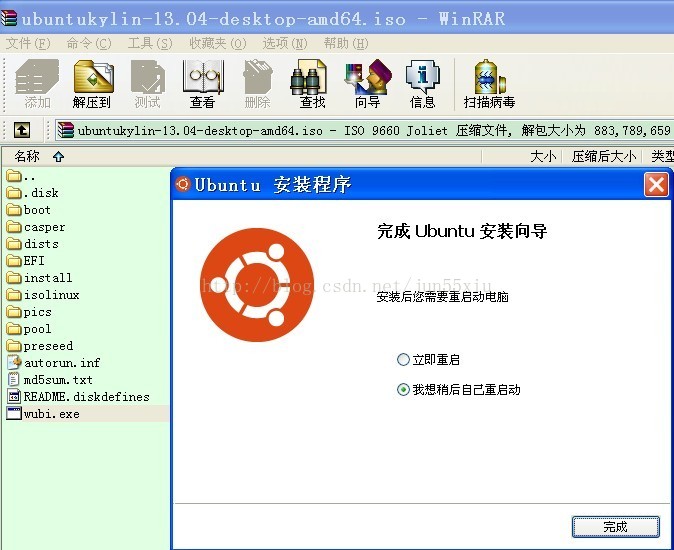Select the pool folder
Viewport: 674px width, 550px height.
point(29,329)
